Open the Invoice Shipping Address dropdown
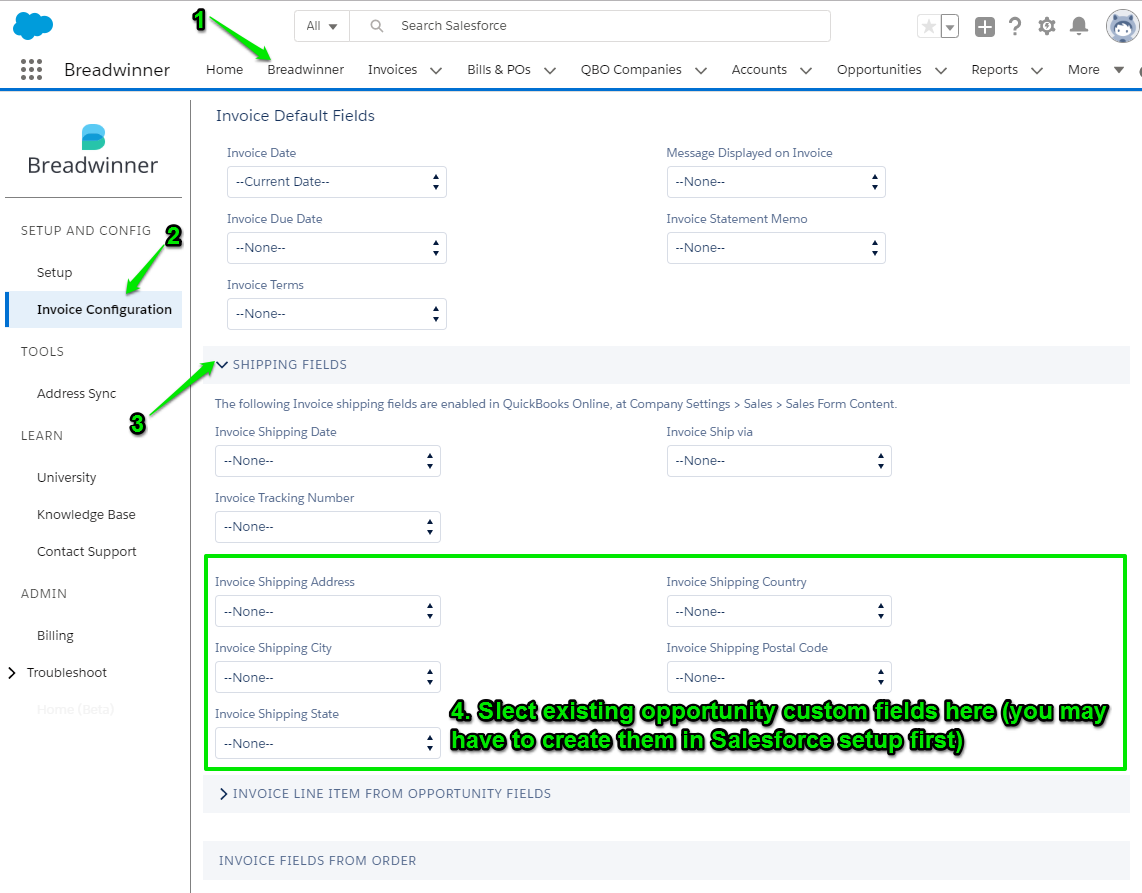This screenshot has width=1142, height=893. [x=328, y=612]
